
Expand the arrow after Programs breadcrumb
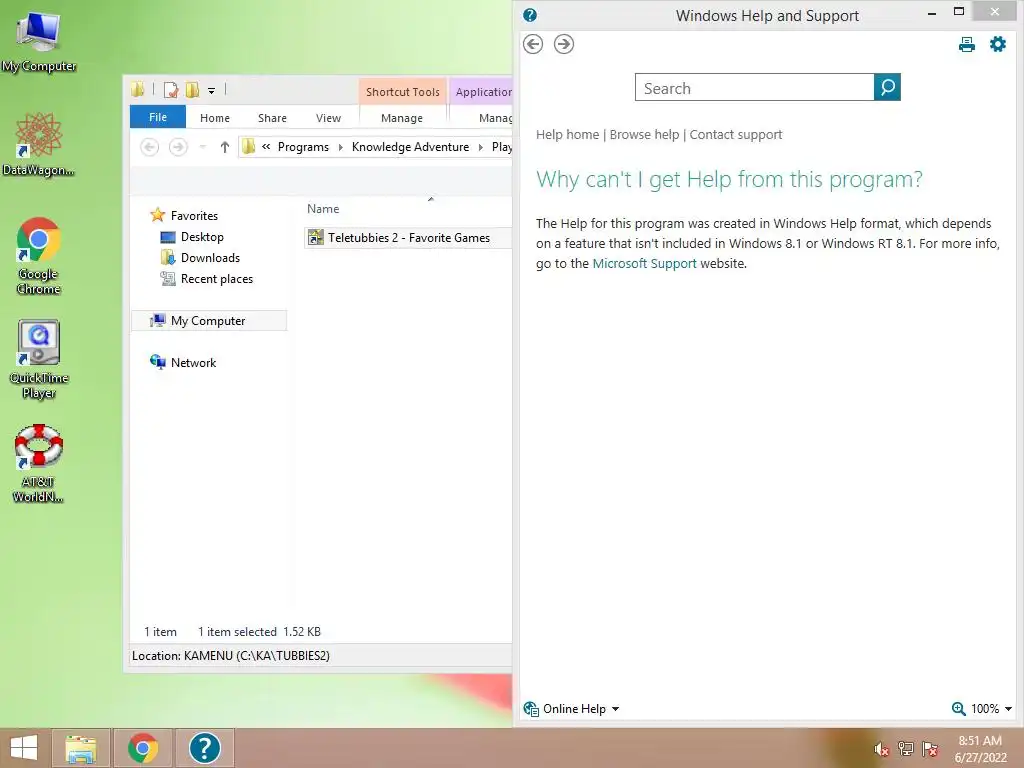340,147
